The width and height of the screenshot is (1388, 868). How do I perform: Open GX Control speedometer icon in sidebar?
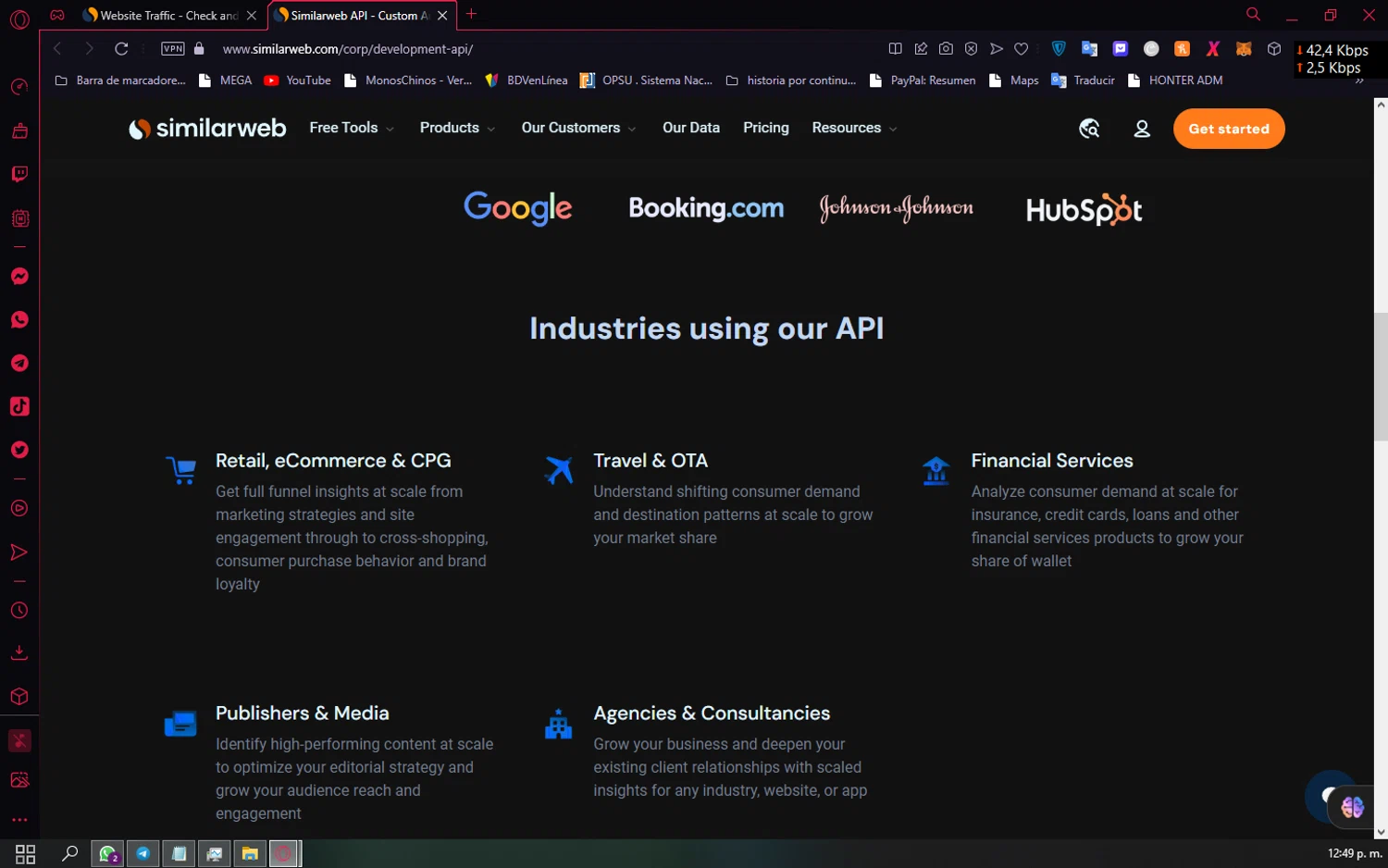pos(19,87)
